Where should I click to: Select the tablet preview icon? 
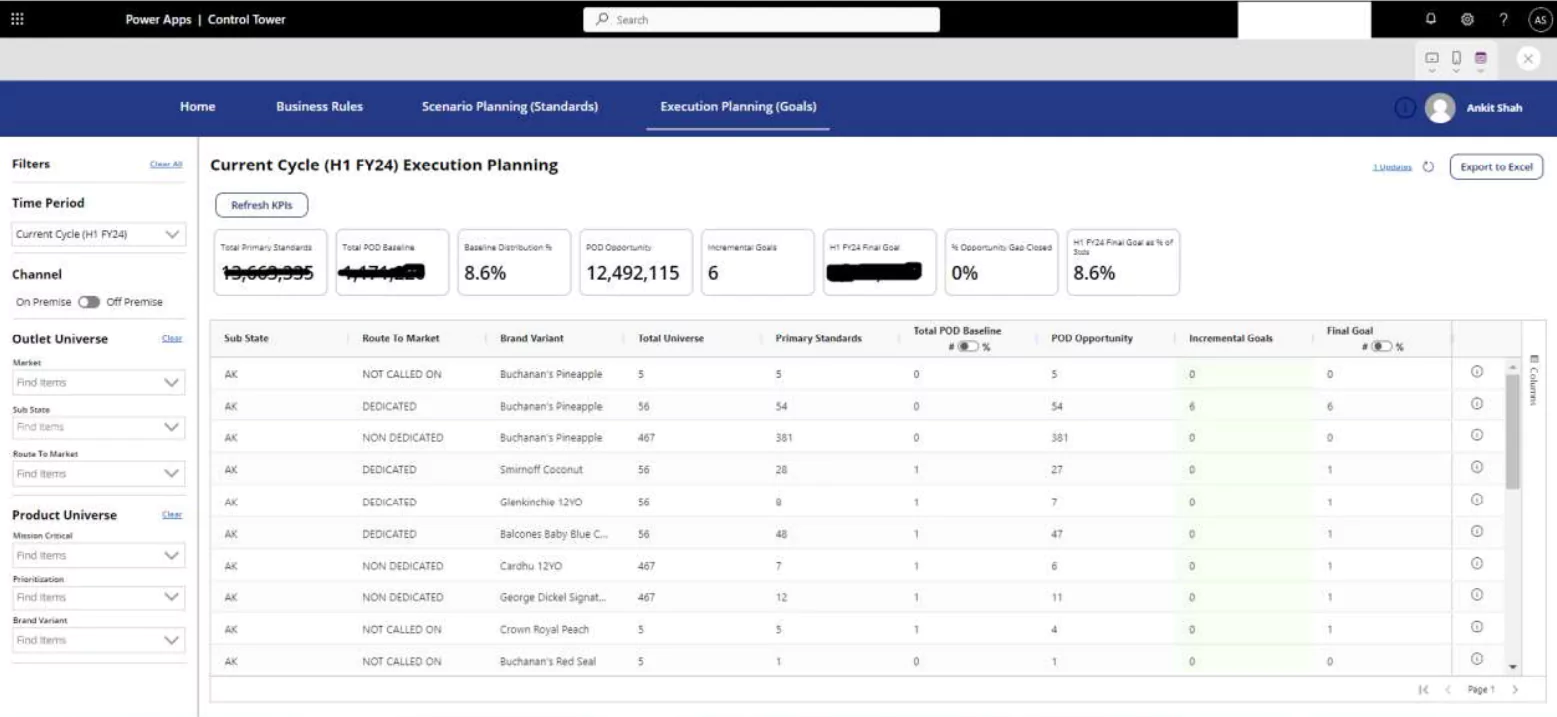[1481, 59]
